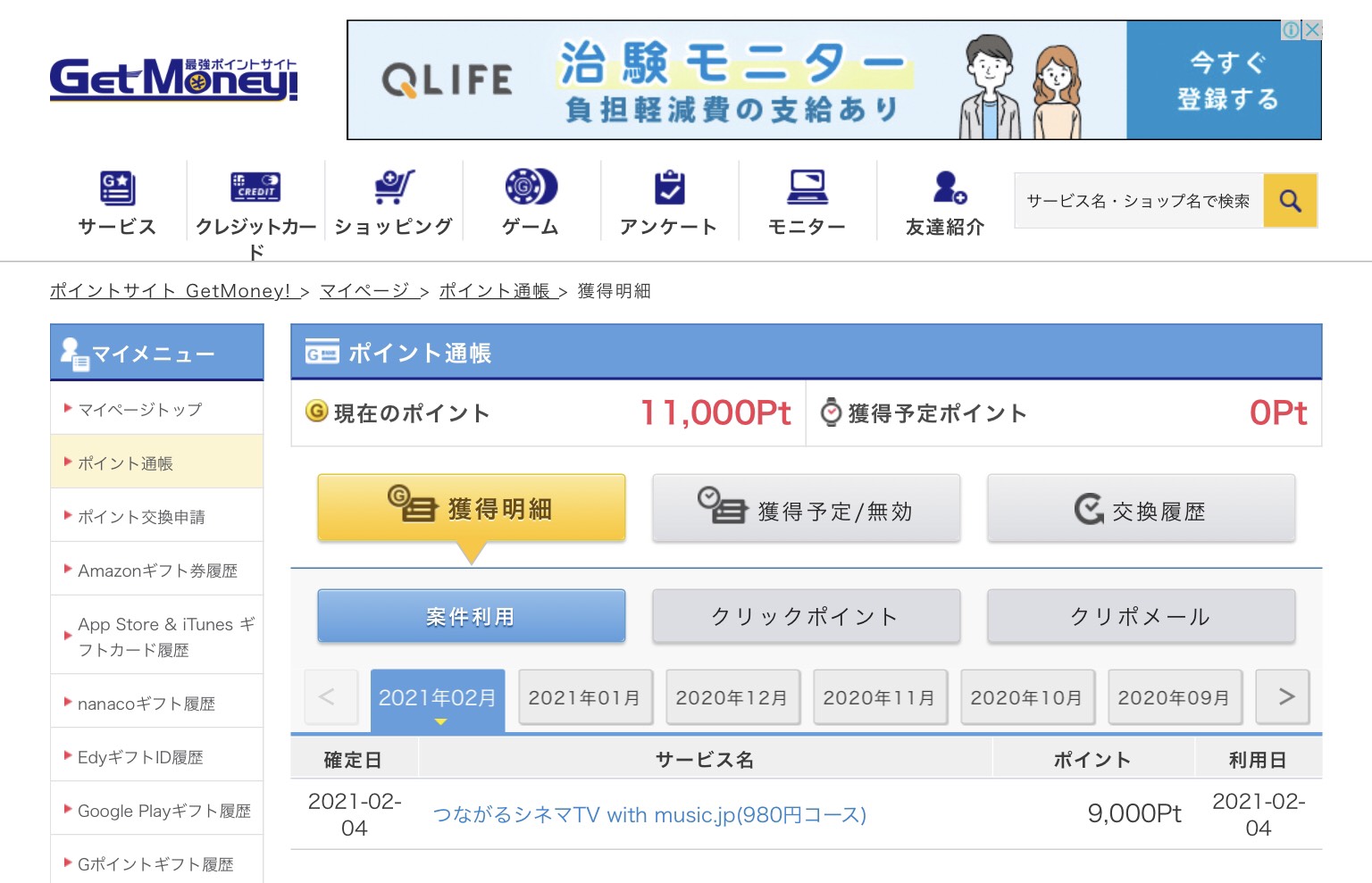1372x883 pixels.
Task: Open Gポイントギフト履歴 in sidebar
Action: tap(157, 863)
